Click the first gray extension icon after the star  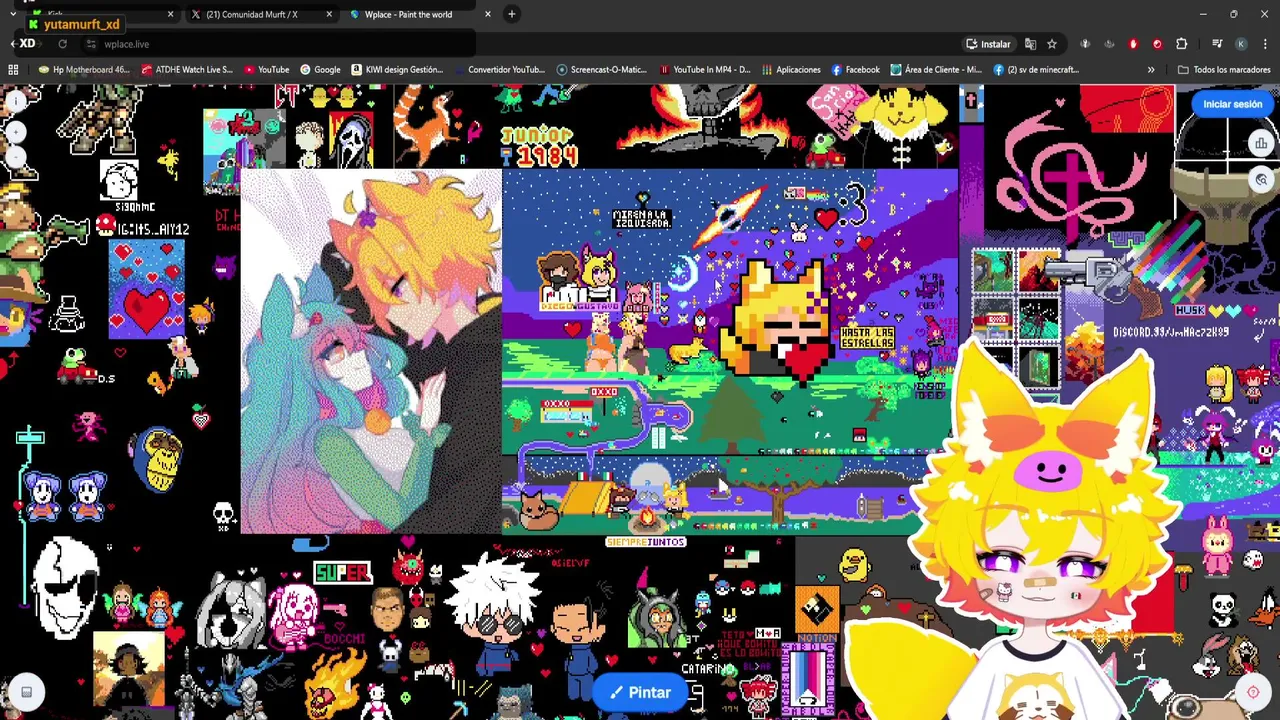coord(1085,44)
